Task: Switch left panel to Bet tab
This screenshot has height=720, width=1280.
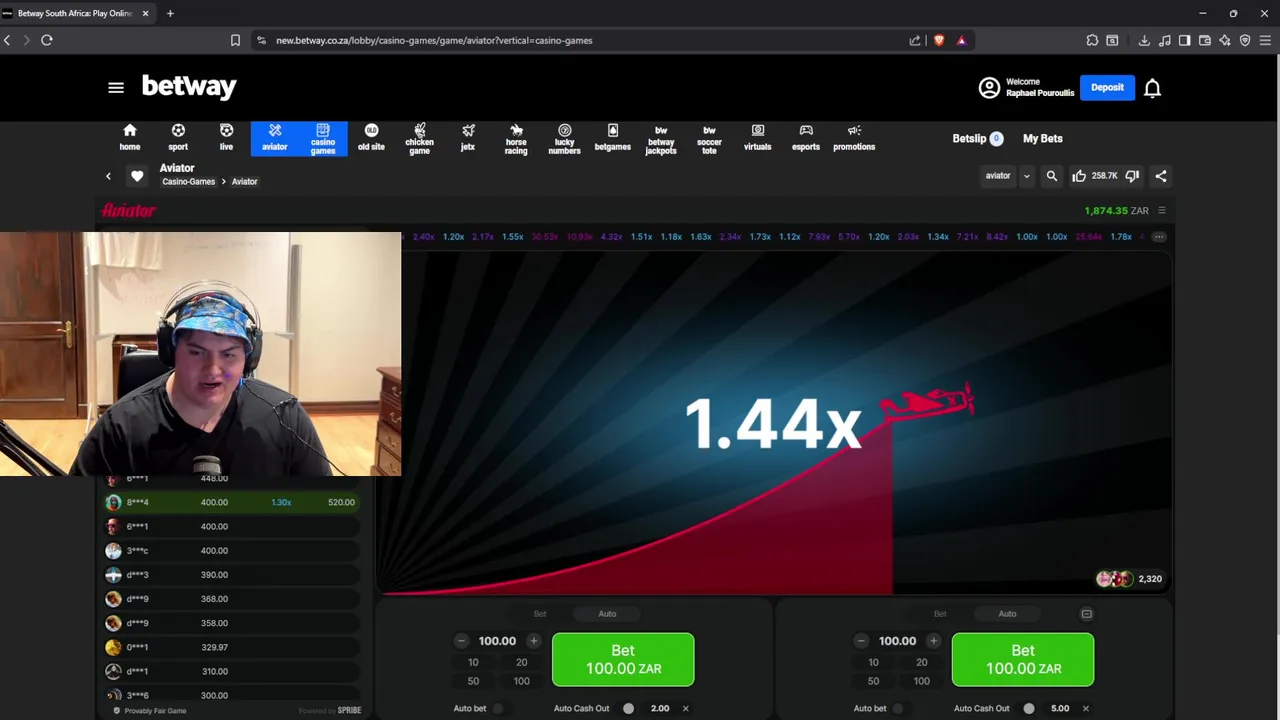Action: [540, 614]
